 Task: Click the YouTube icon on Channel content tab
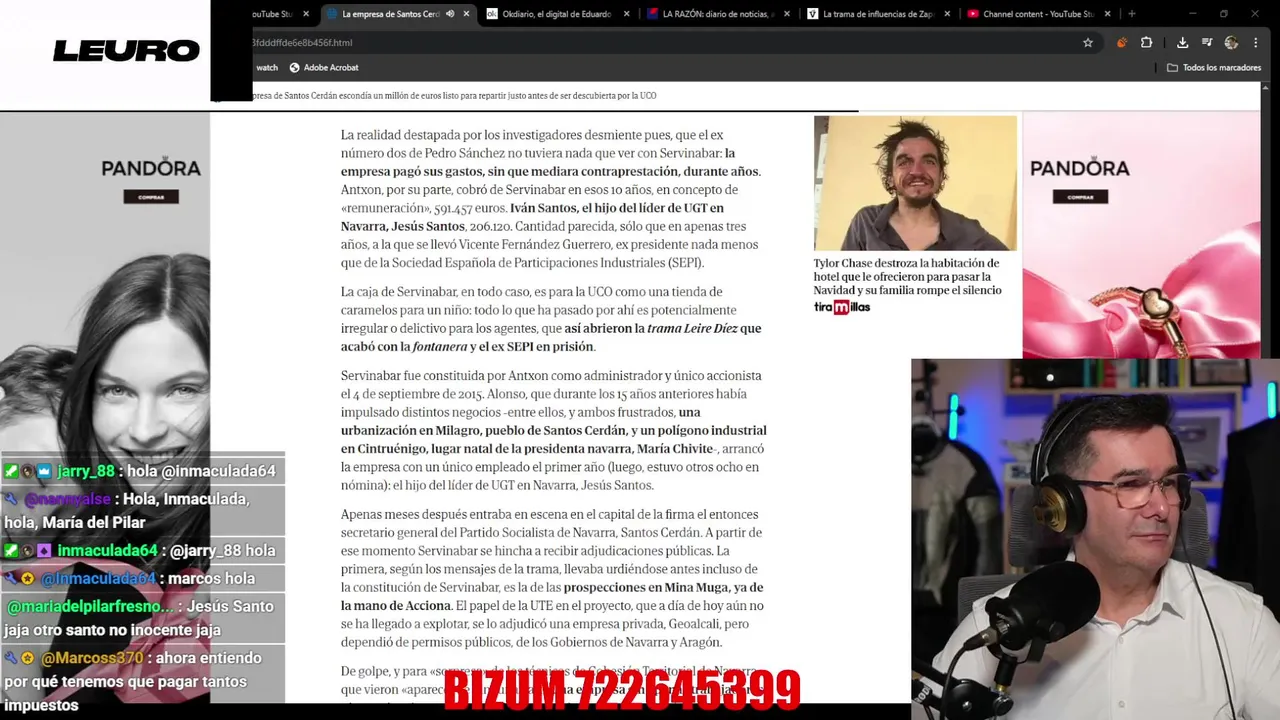tap(973, 14)
